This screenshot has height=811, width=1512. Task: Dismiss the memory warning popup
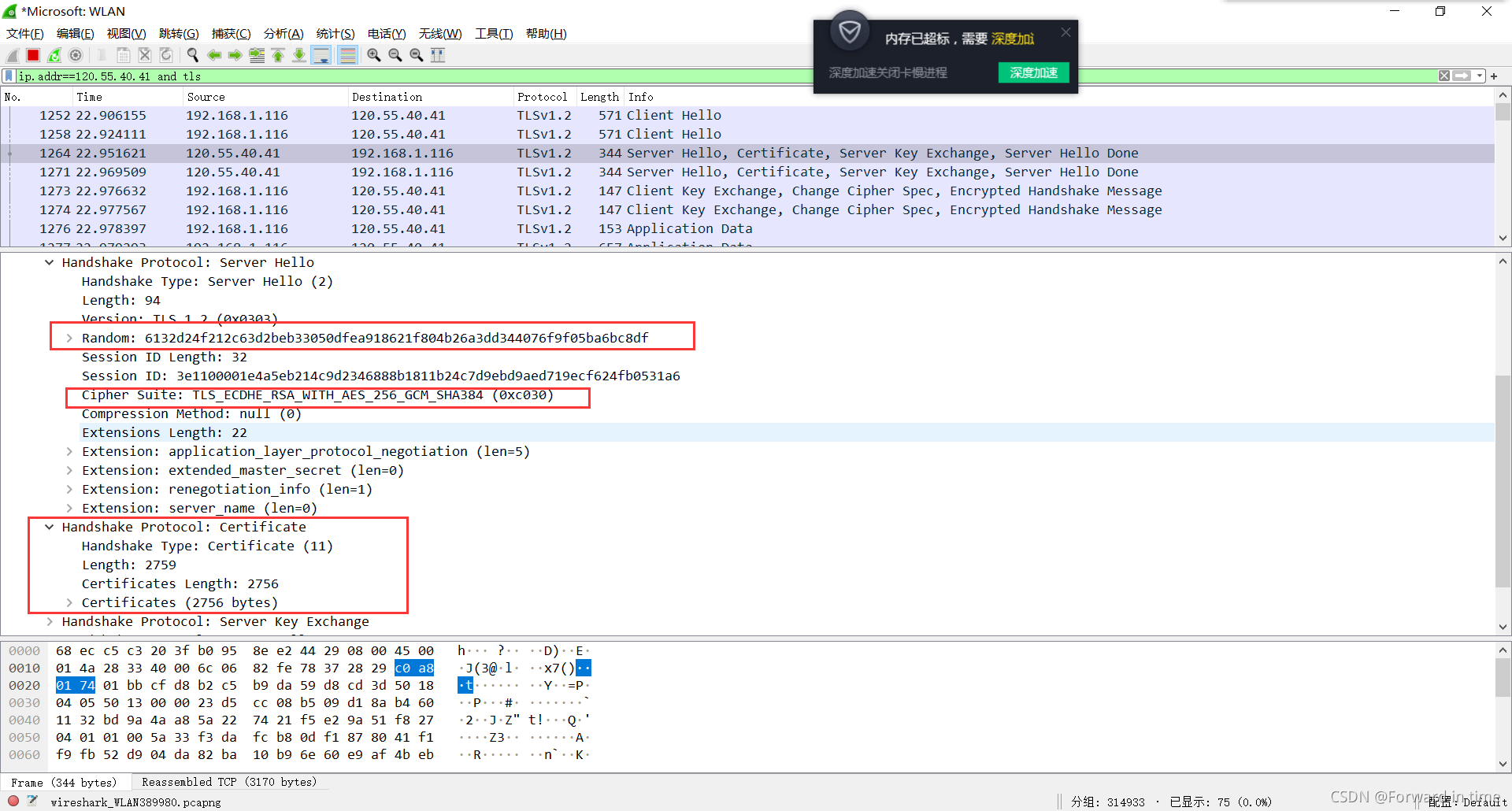tap(1065, 32)
